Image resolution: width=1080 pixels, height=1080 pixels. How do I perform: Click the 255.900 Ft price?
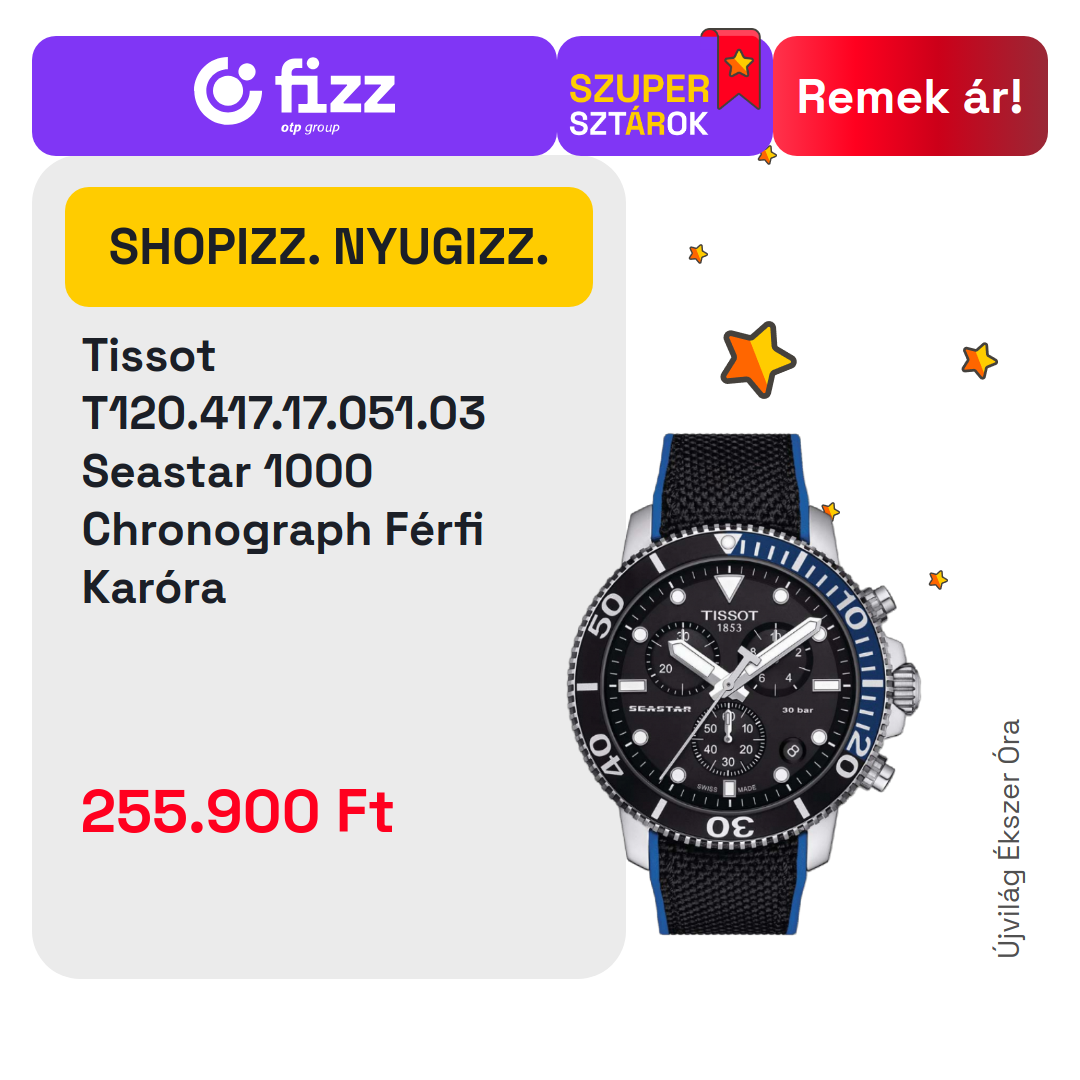[x=238, y=811]
